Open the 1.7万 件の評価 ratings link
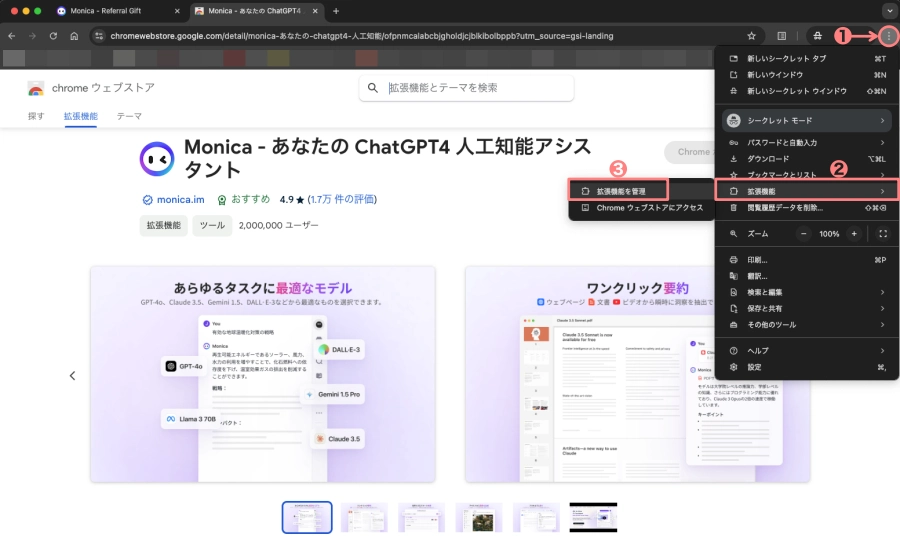The height and width of the screenshot is (545, 900). 344,200
